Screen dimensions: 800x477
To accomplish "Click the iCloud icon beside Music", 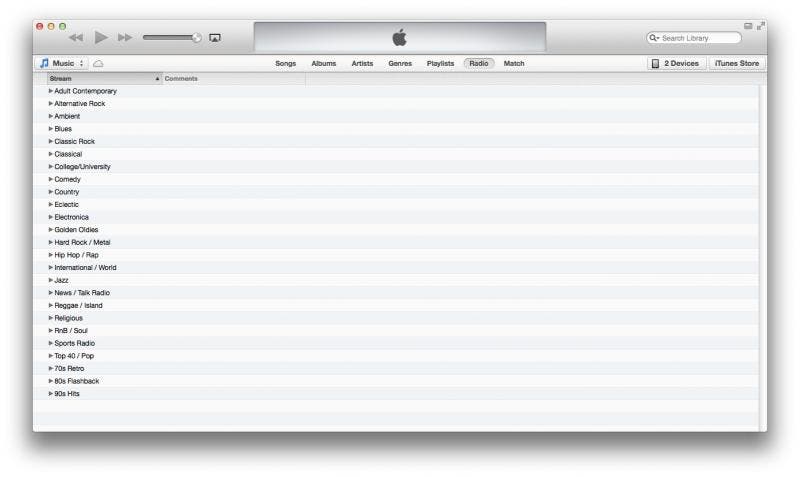I will [98, 63].
